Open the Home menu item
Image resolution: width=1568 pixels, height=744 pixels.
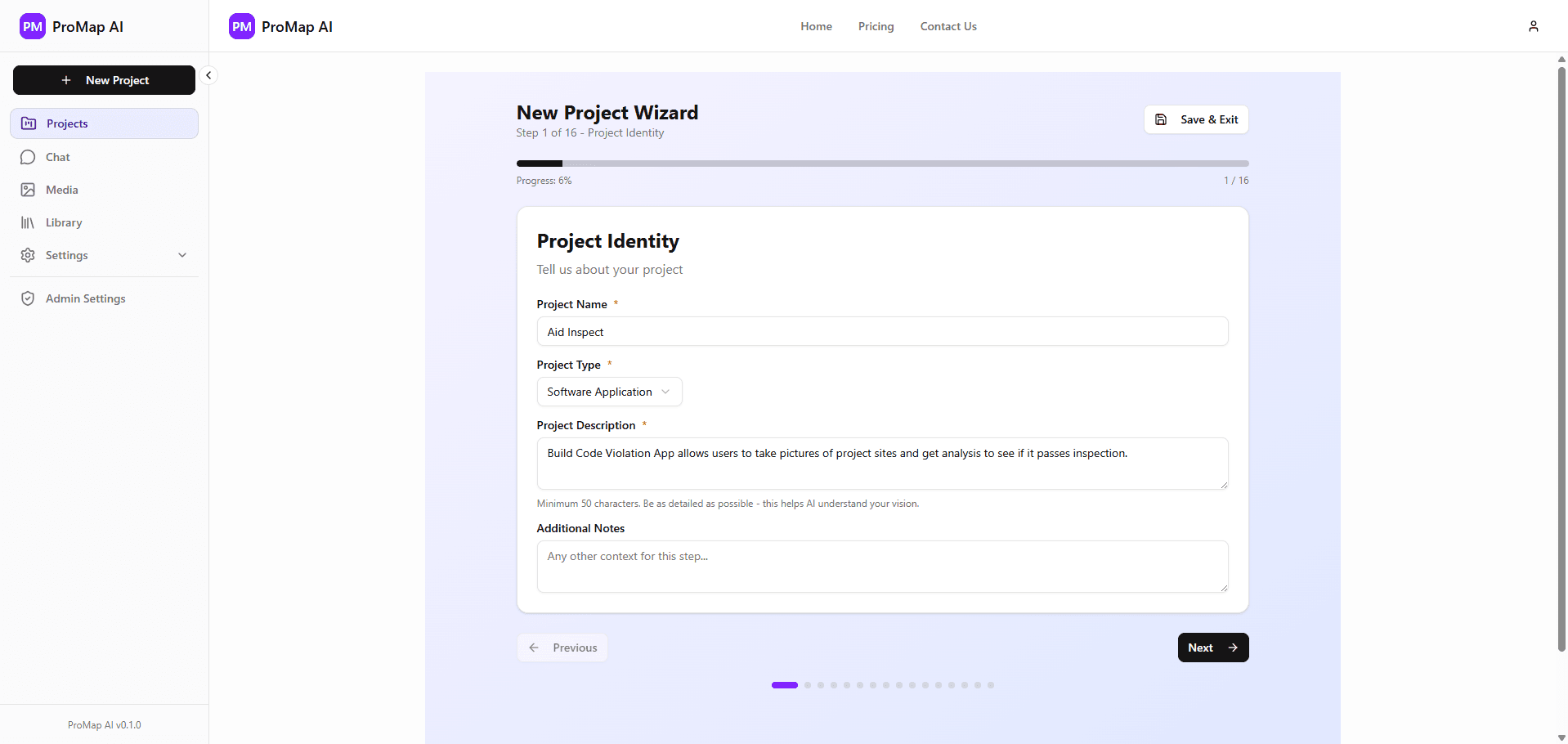tap(815, 25)
